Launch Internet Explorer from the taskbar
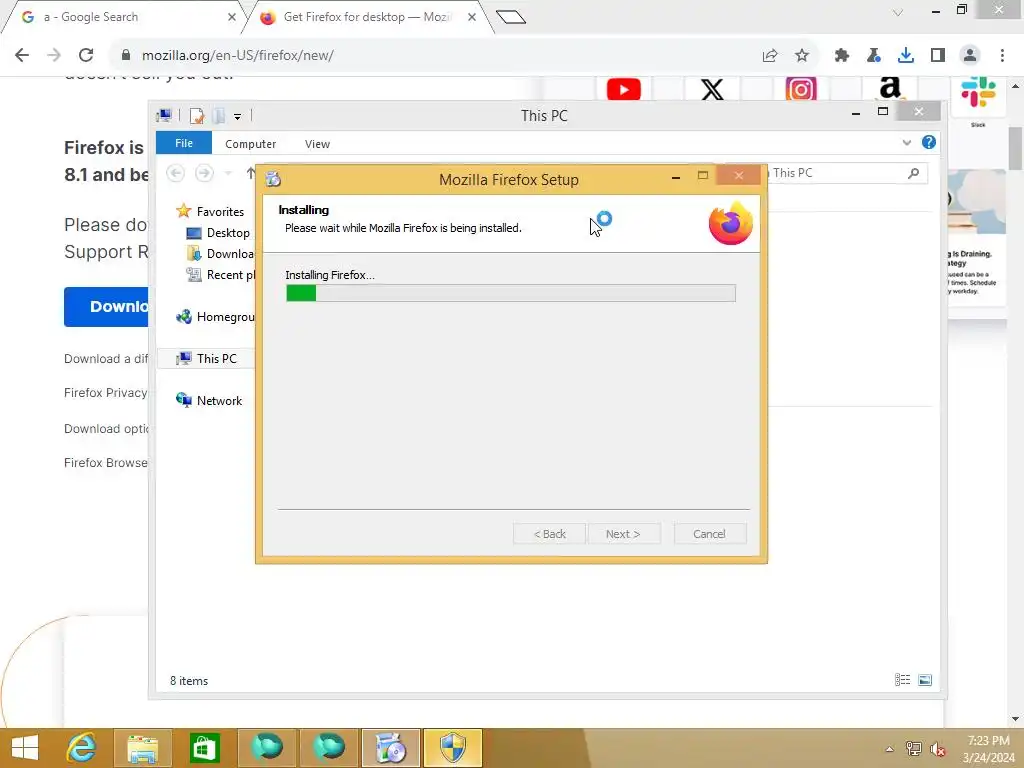 [x=82, y=748]
